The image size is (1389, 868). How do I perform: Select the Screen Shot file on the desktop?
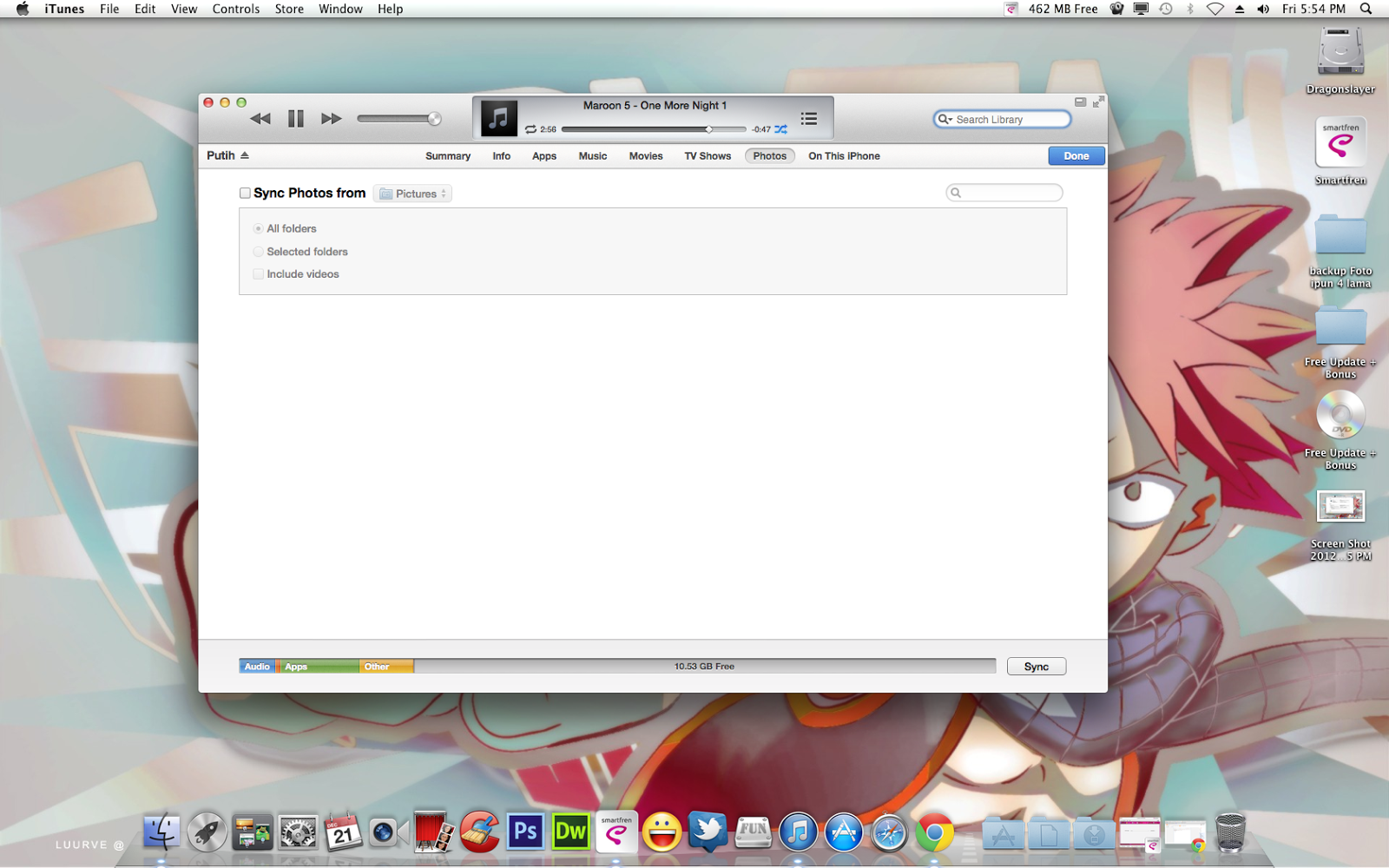click(x=1340, y=525)
